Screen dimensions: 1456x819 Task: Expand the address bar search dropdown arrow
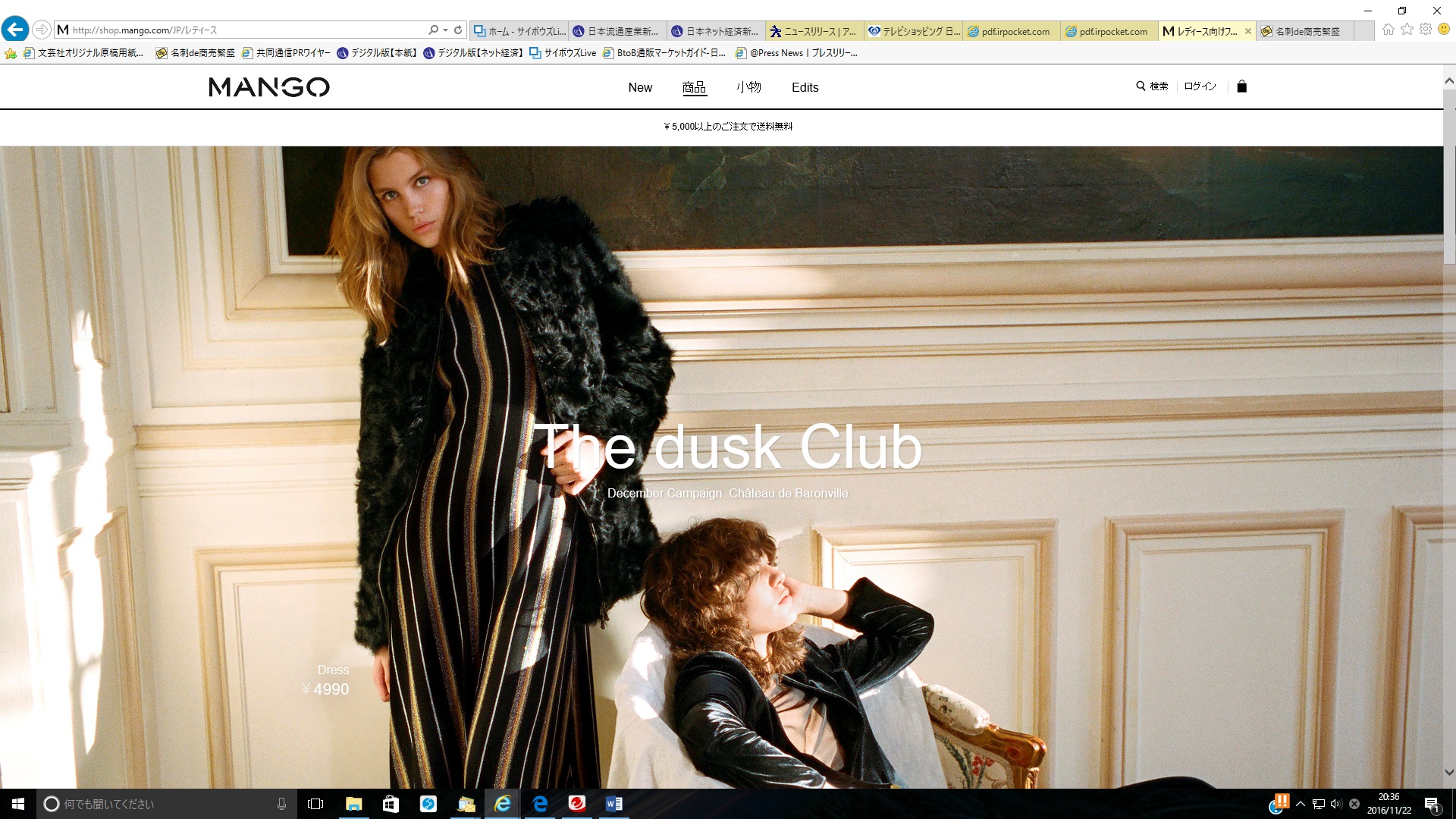tap(445, 30)
